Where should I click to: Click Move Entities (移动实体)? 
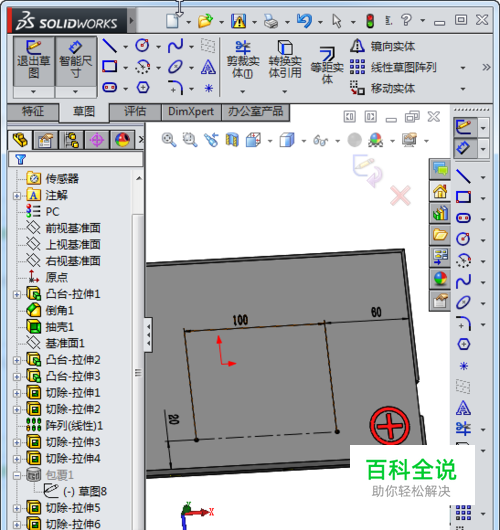click(382, 88)
